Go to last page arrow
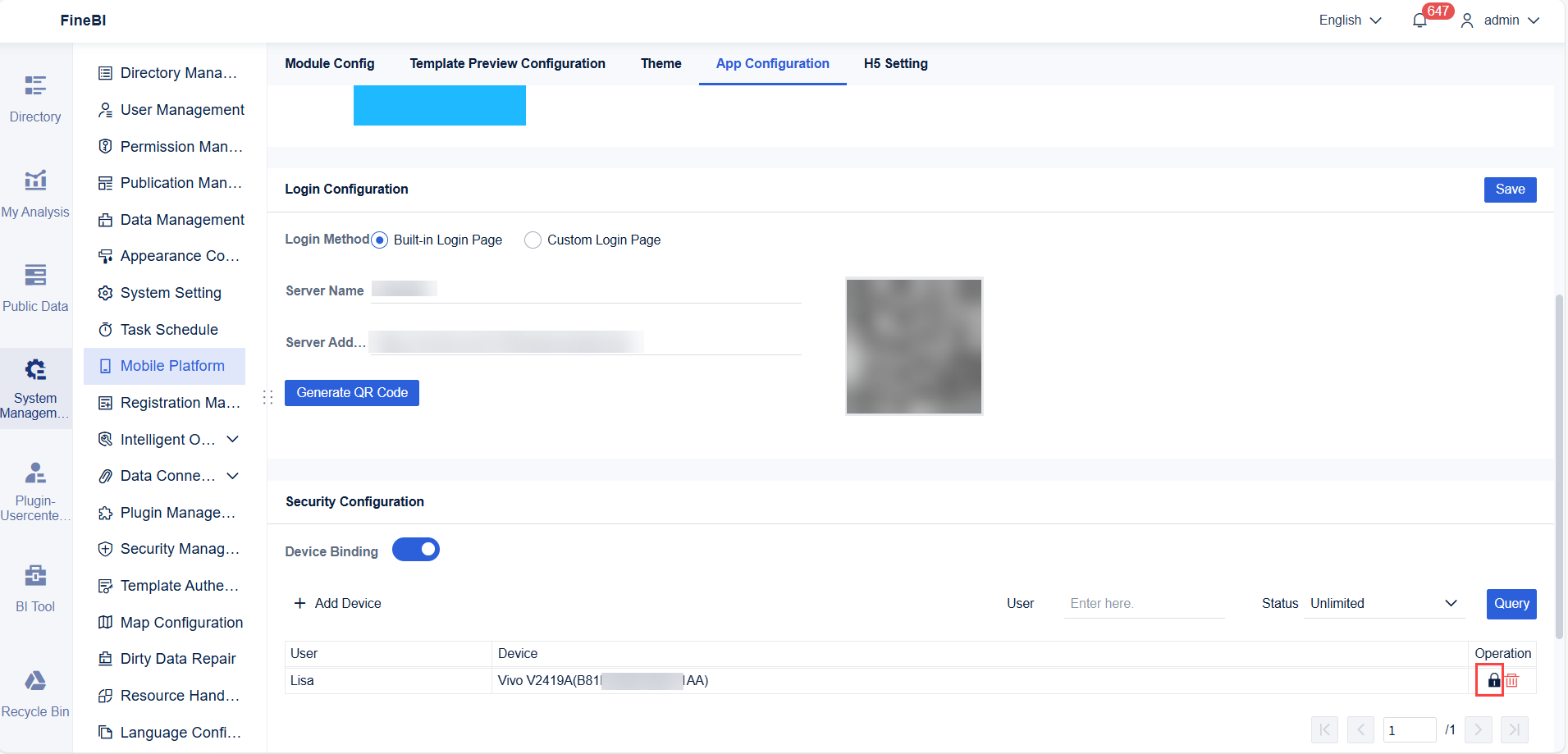 click(x=1515, y=729)
